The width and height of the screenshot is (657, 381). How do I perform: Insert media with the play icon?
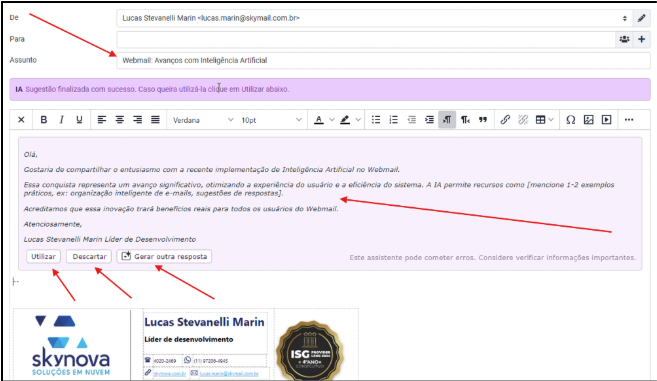(x=606, y=120)
